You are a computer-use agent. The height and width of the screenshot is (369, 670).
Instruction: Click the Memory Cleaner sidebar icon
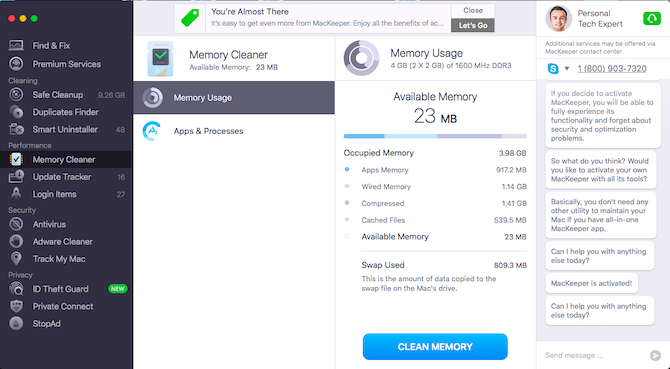pos(16,159)
